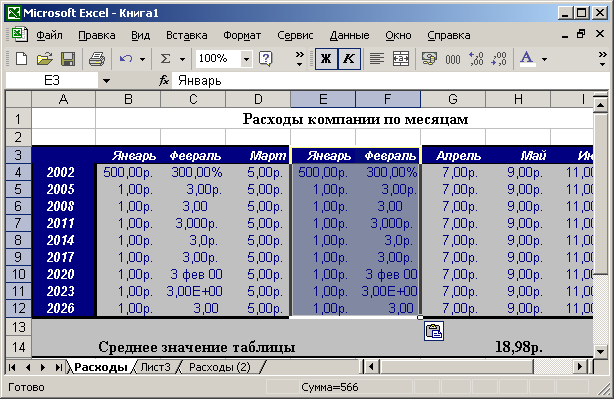Image resolution: width=614 pixels, height=399 pixels.
Task: Select row 7 header
Action: pos(18,223)
